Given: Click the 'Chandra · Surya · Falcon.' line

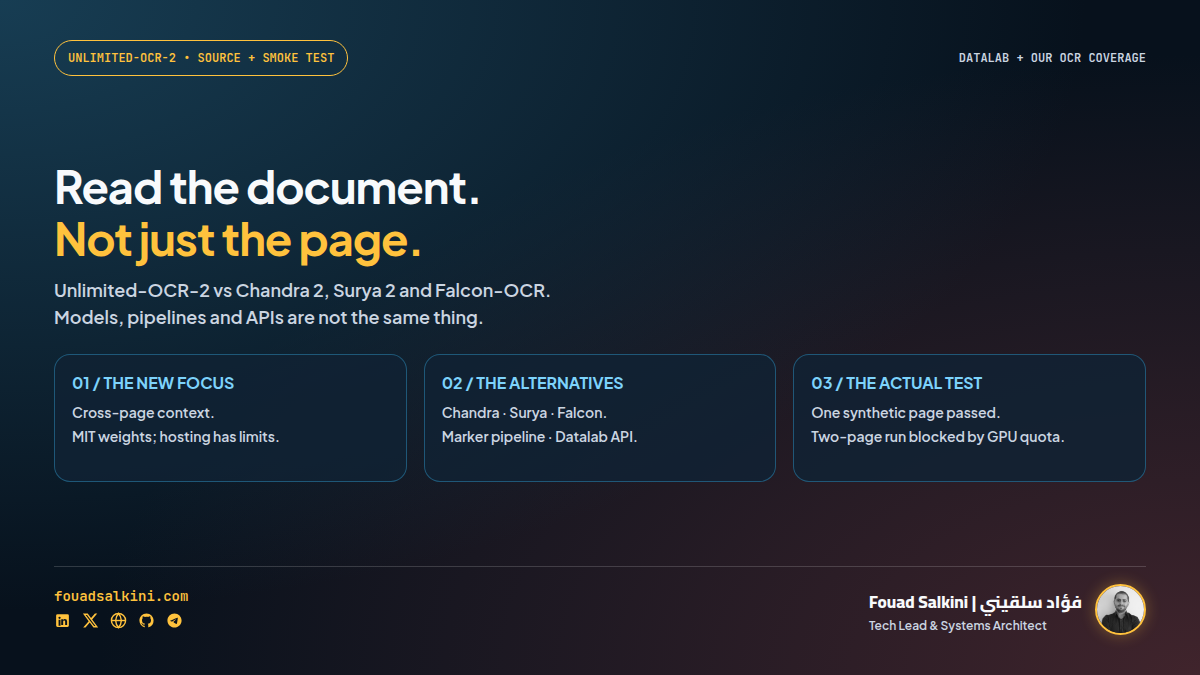Looking at the screenshot, I should (x=524, y=413).
